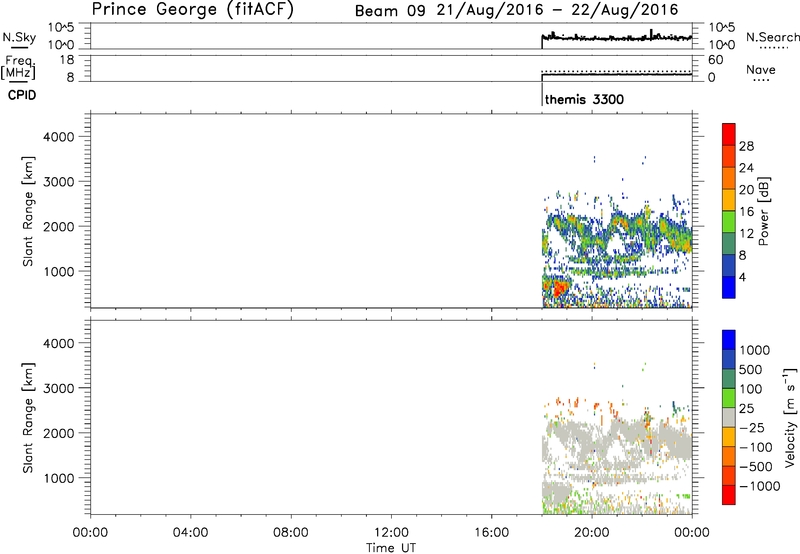Click the 'themis 3300' CPID annotation
The width and height of the screenshot is (800, 554).
(x=584, y=99)
